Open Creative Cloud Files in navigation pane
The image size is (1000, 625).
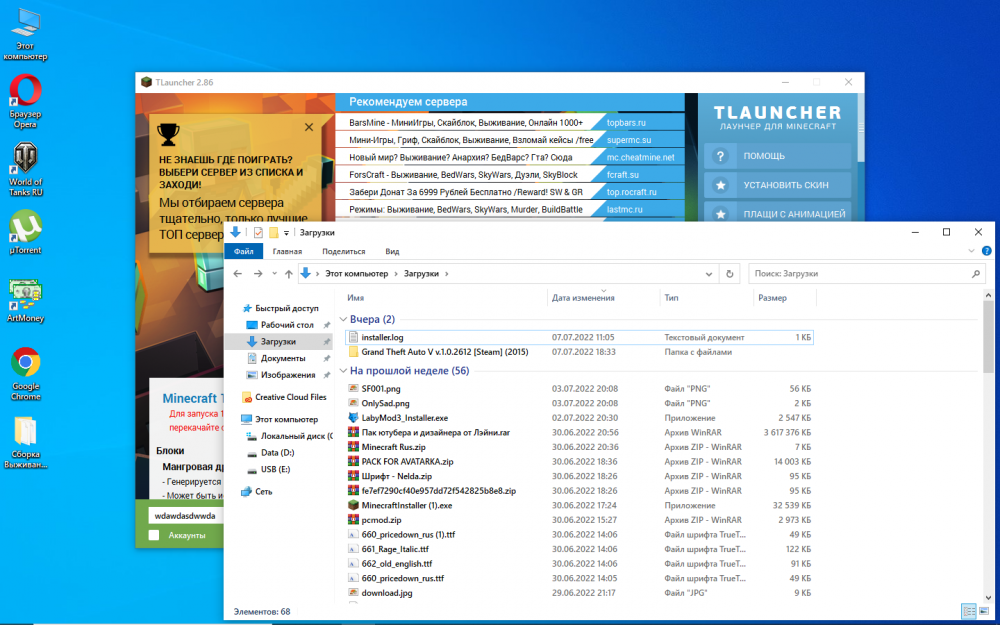(284, 397)
